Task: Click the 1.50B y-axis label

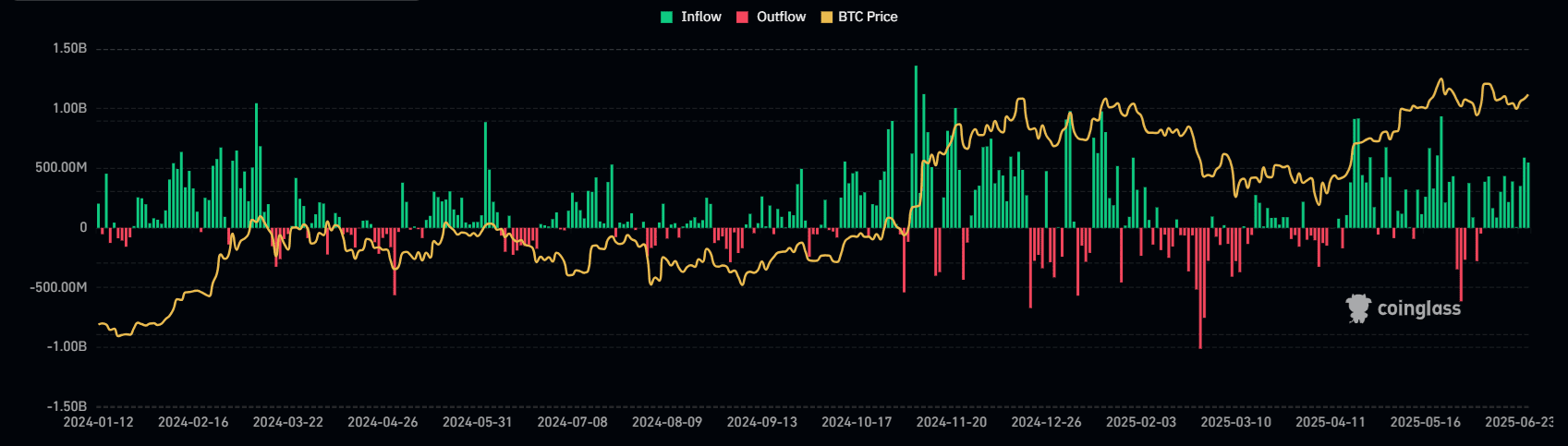Action: [69, 48]
